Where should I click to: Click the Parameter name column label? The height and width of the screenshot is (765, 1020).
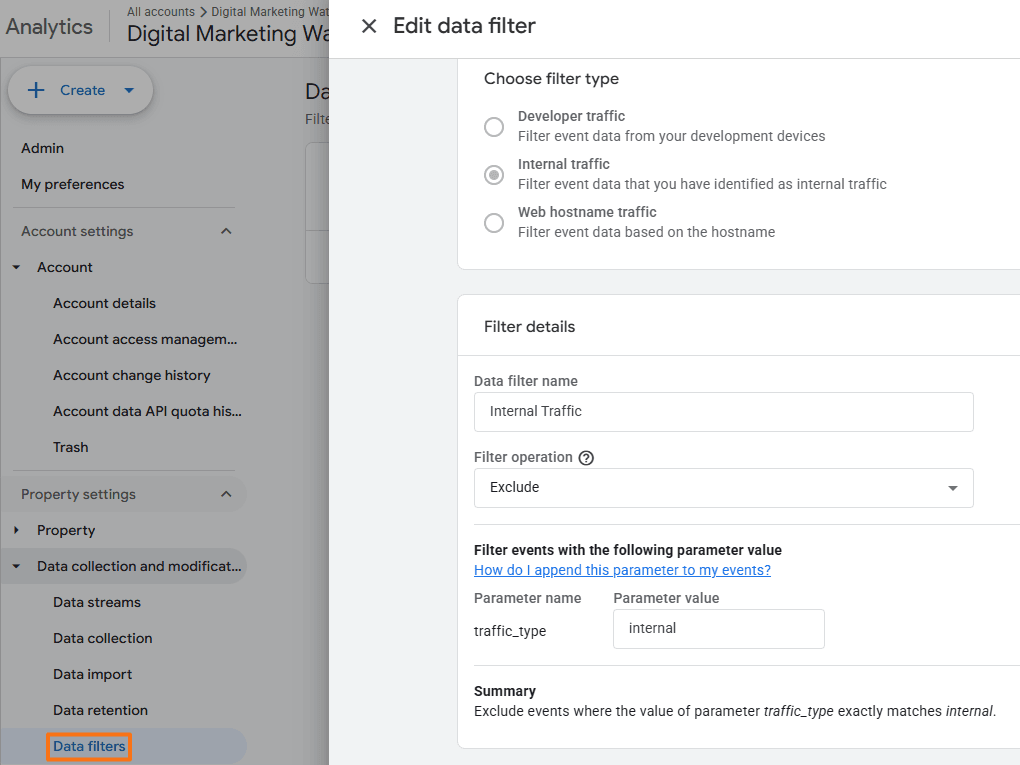[x=528, y=598]
